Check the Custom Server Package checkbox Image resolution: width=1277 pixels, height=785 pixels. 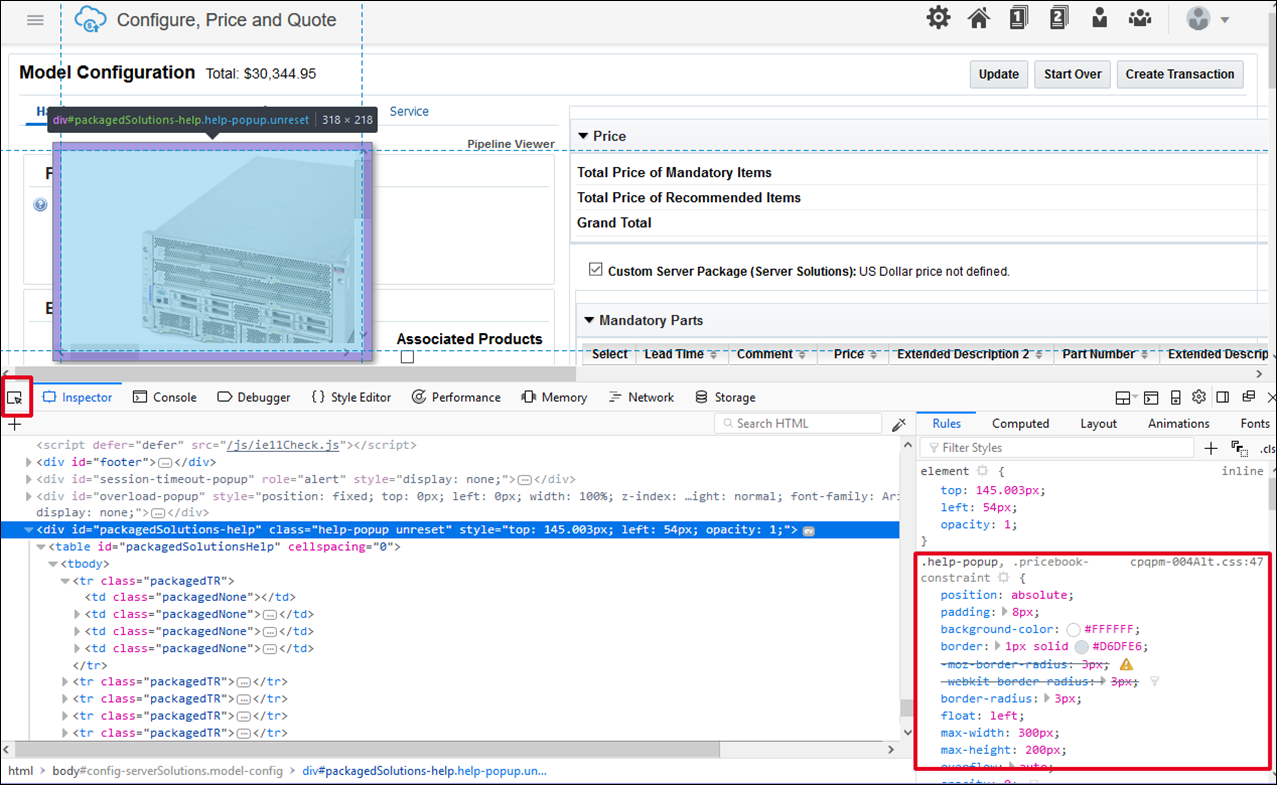[595, 268]
